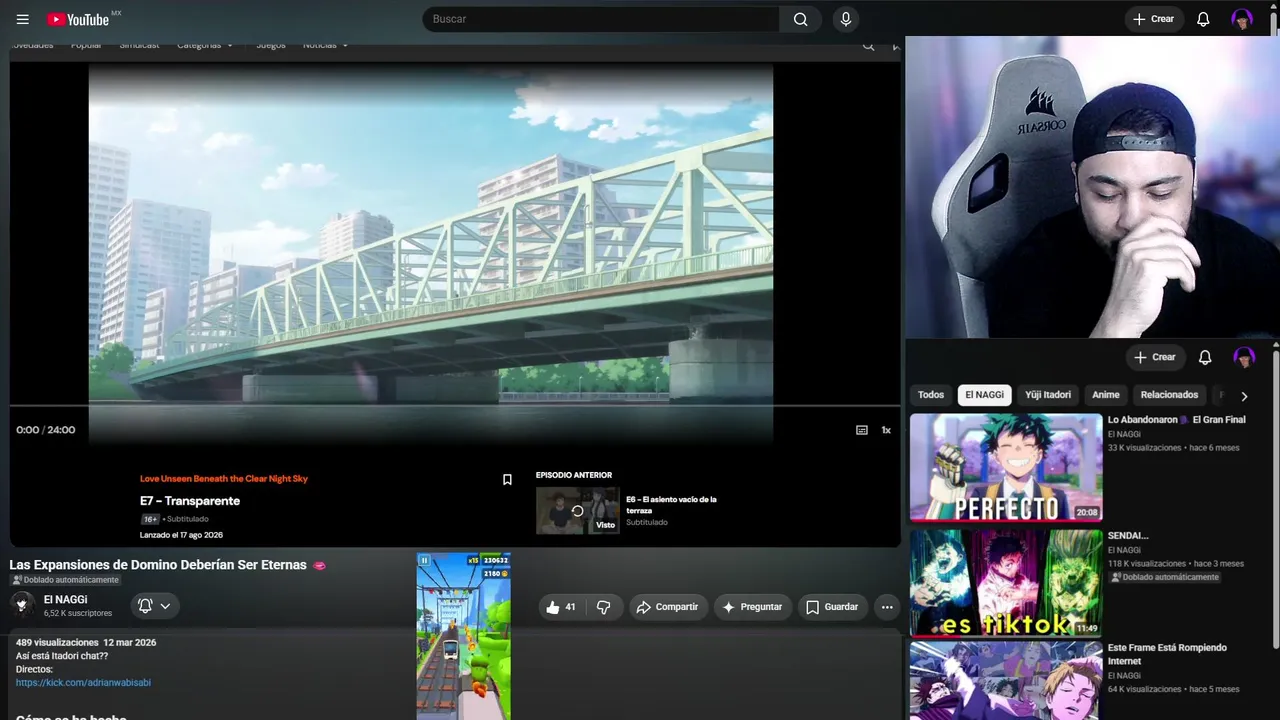This screenshot has width=1280, height=720.
Task: Click the 'Doblado automáticamente' label under SENDAI
Action: (1164, 577)
